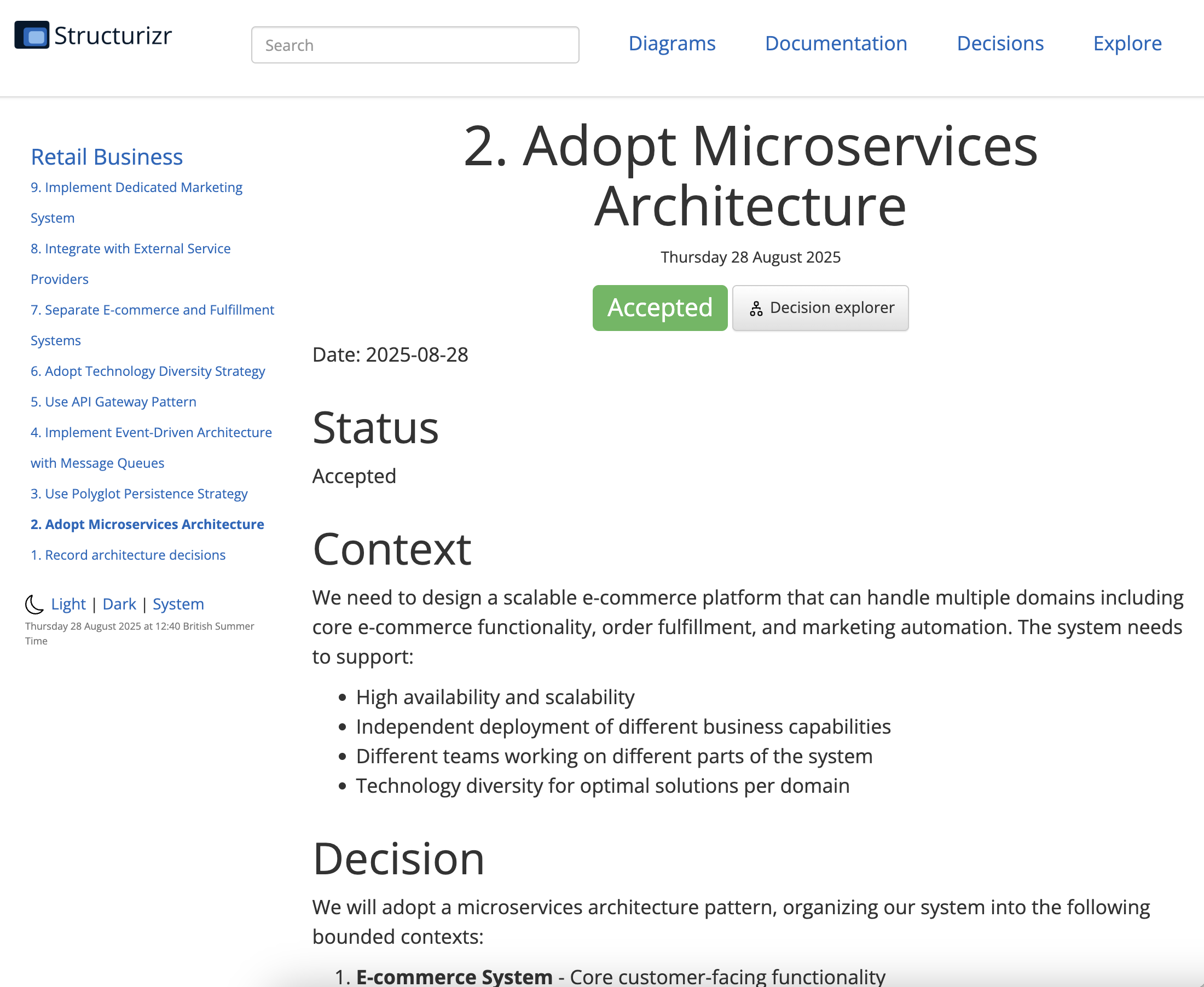This screenshot has width=1204, height=987.
Task: Switch to the Light theme
Action: [x=68, y=604]
